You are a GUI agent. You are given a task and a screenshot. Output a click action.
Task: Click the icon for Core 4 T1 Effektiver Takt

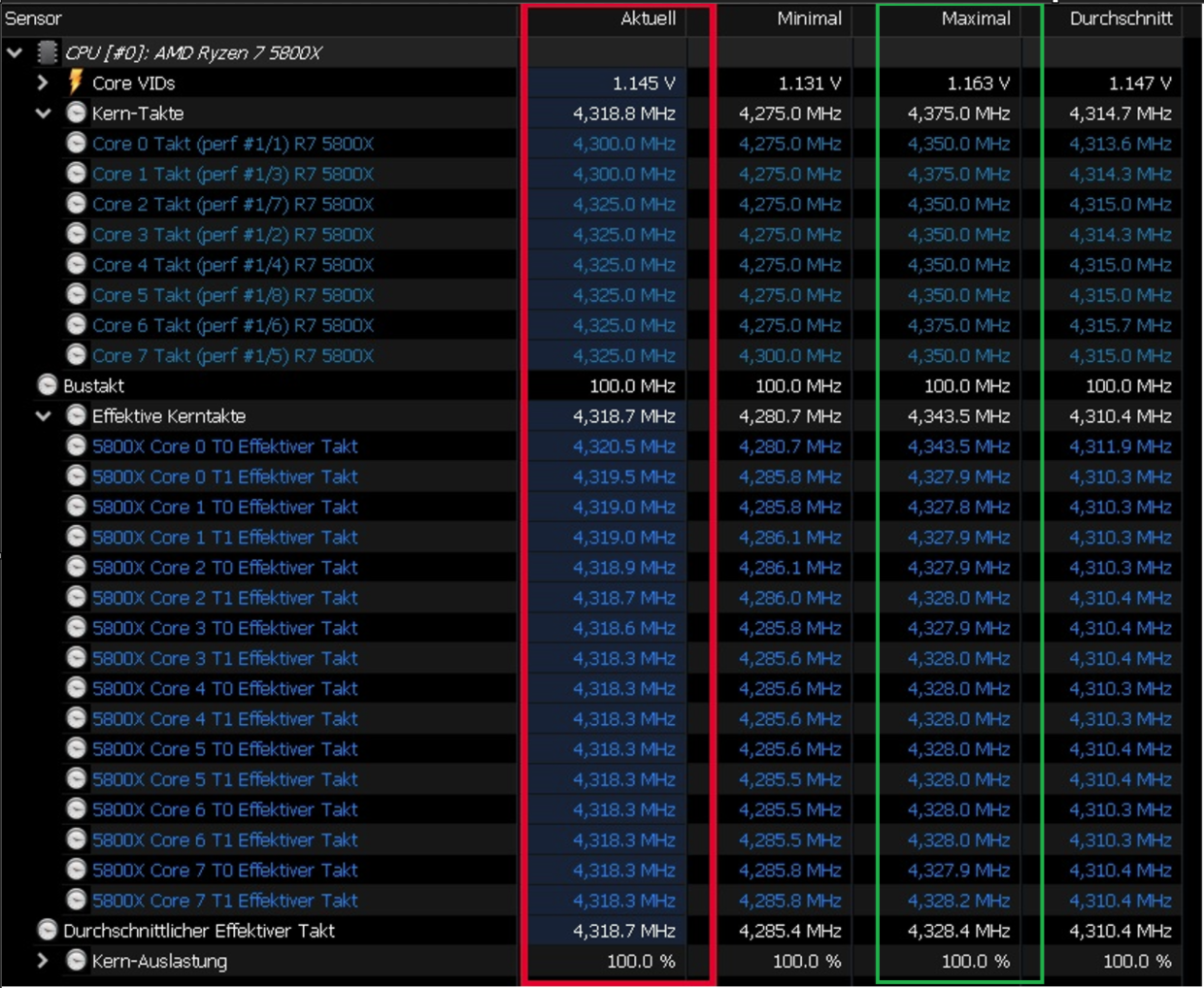[76, 718]
